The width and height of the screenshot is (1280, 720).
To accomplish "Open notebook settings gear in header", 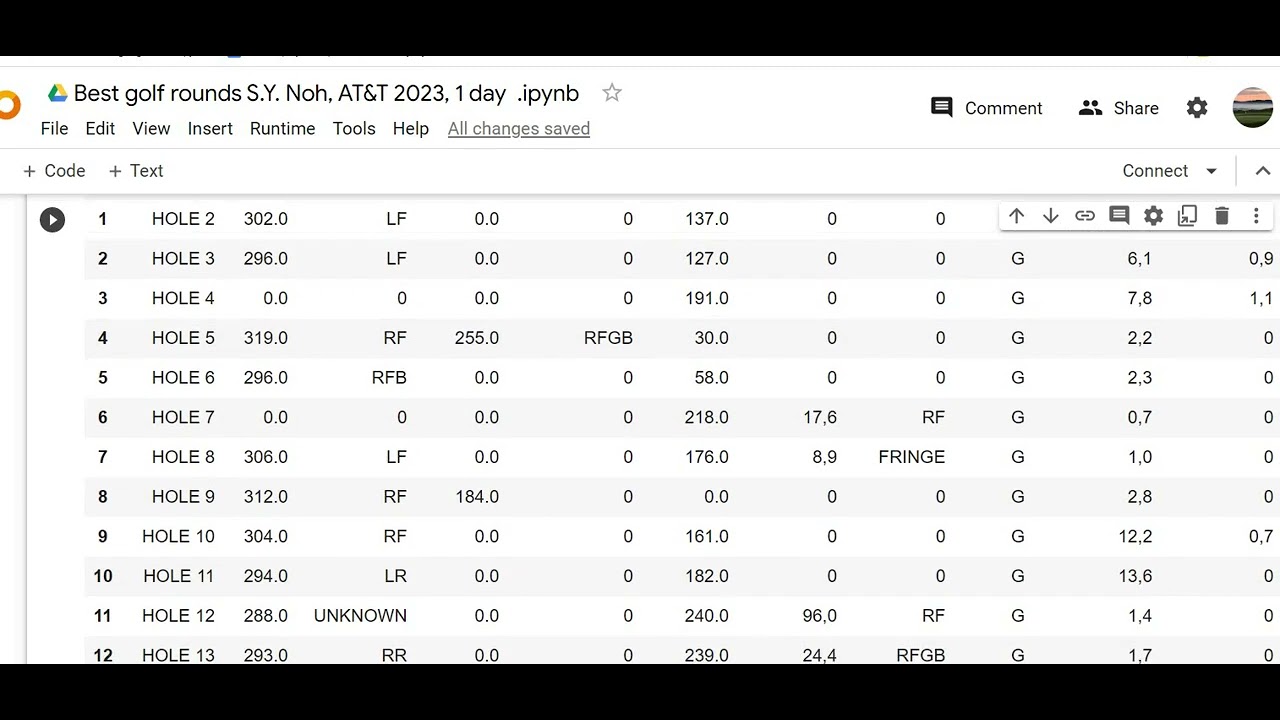I will (x=1197, y=108).
